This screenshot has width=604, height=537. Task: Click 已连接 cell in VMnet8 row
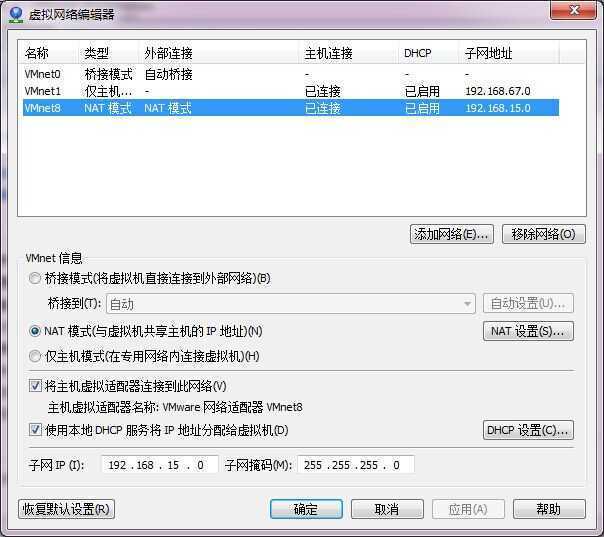tap(323, 108)
